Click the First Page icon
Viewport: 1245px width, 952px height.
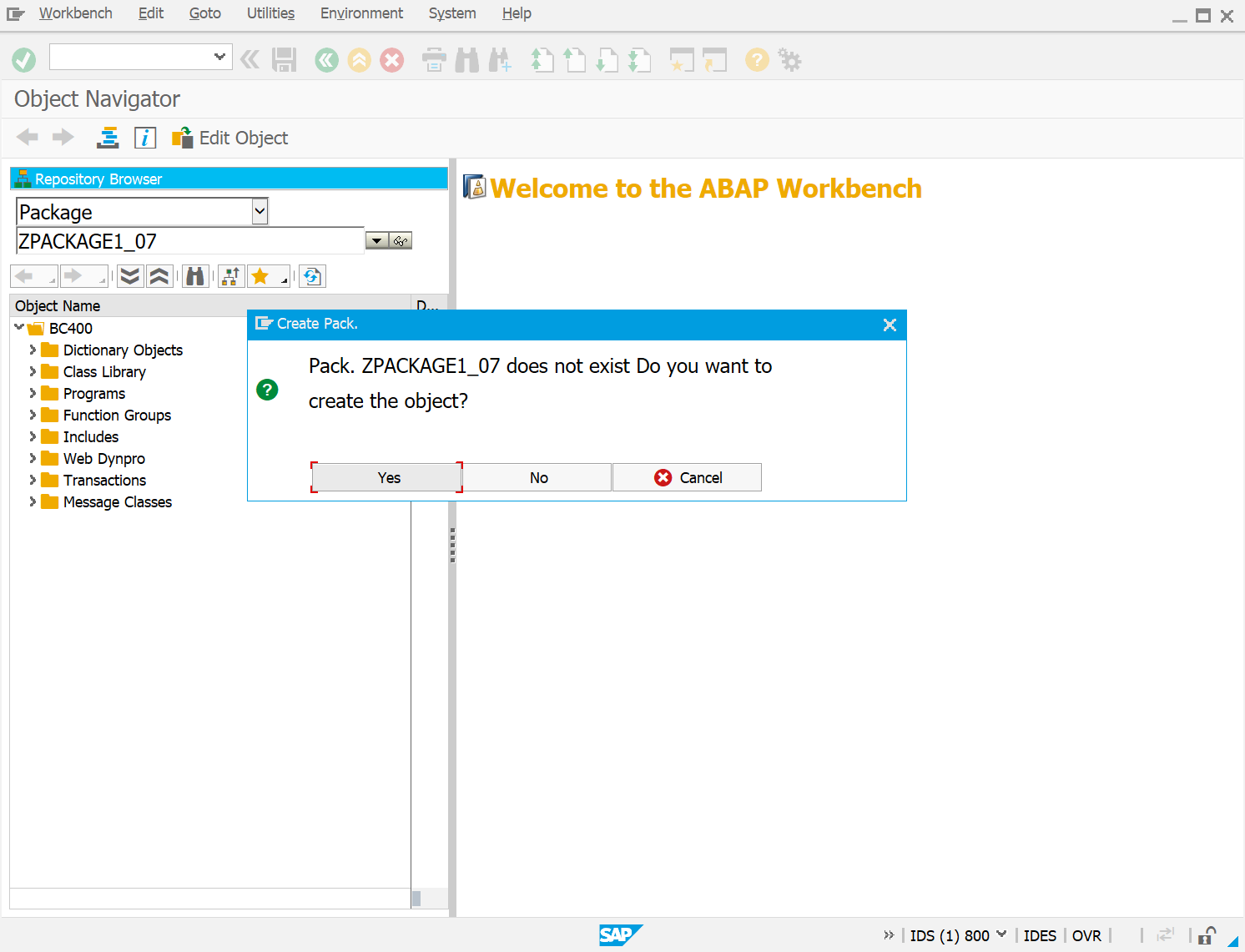542,60
